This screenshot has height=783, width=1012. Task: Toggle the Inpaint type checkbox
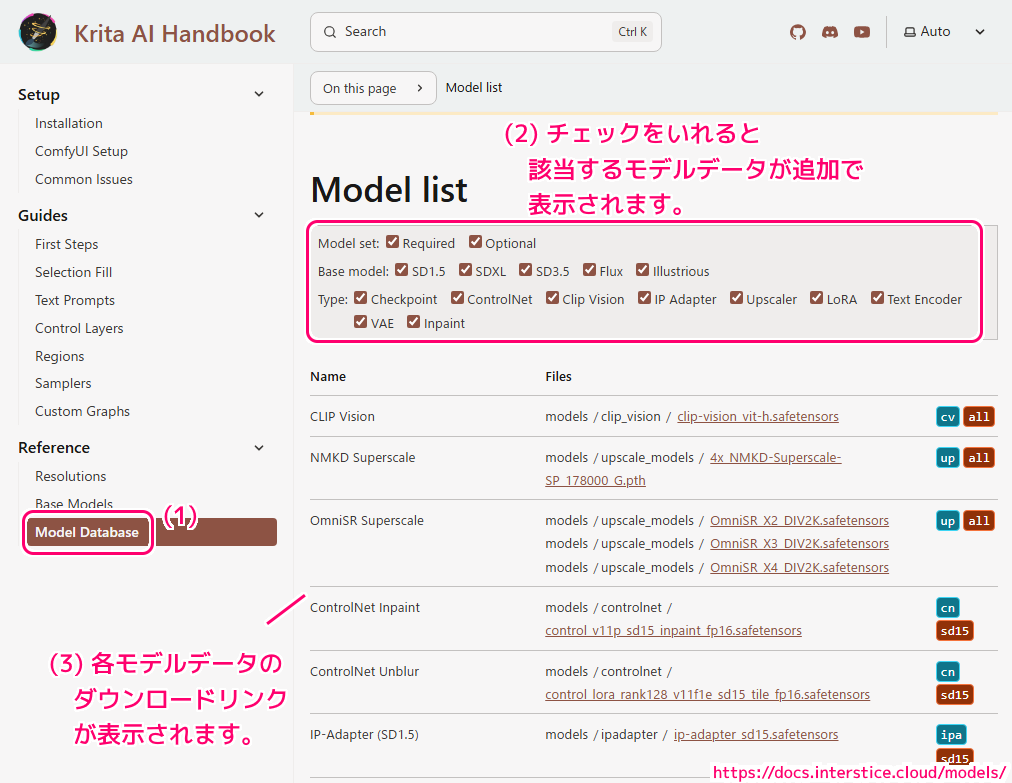point(414,321)
